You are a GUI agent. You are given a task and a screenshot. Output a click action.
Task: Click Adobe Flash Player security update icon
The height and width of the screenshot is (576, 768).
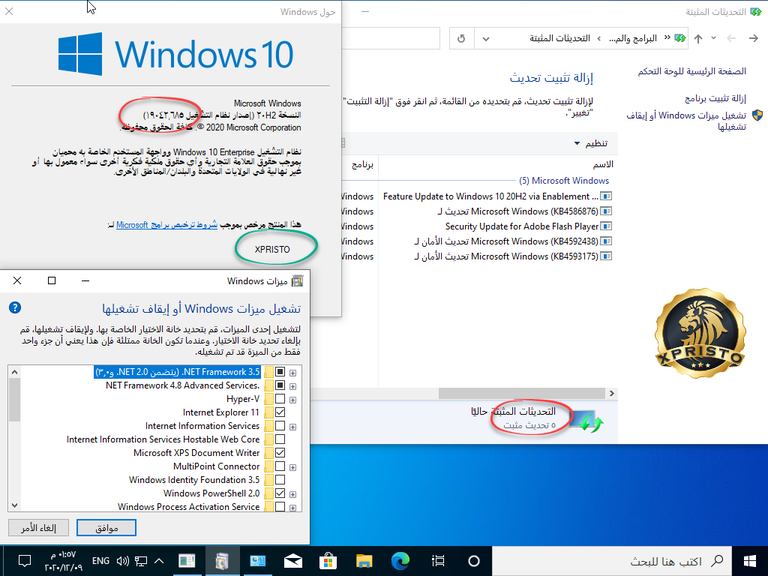[x=606, y=226]
